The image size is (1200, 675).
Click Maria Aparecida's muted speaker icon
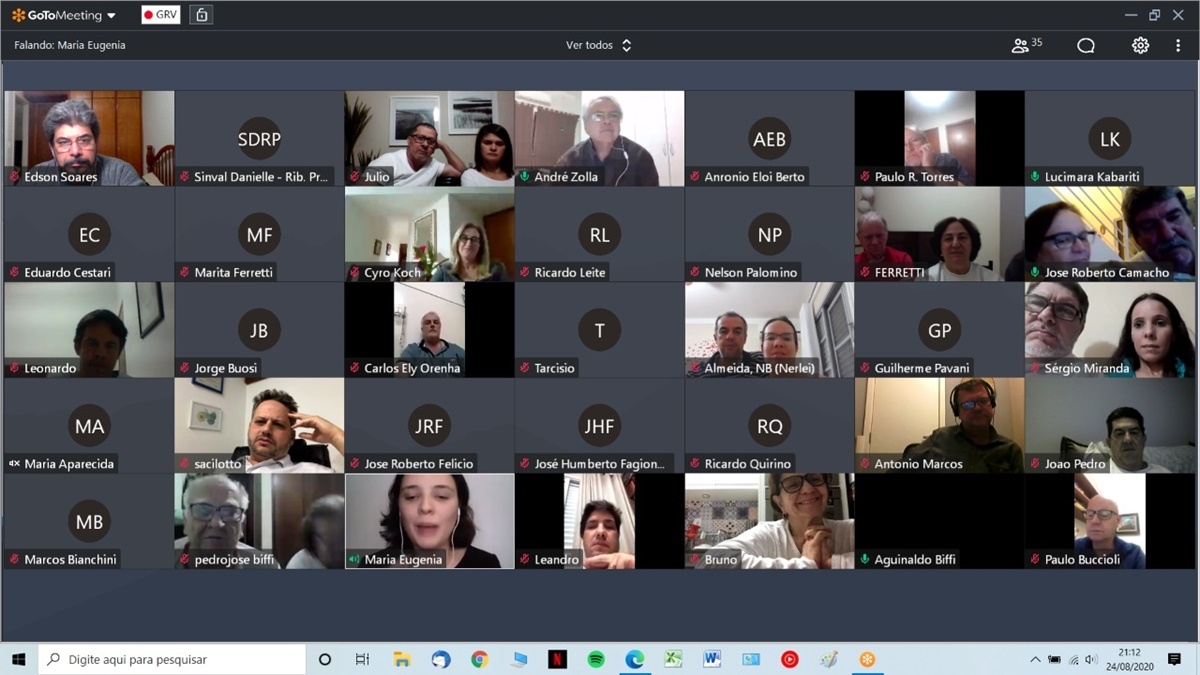(x=15, y=464)
